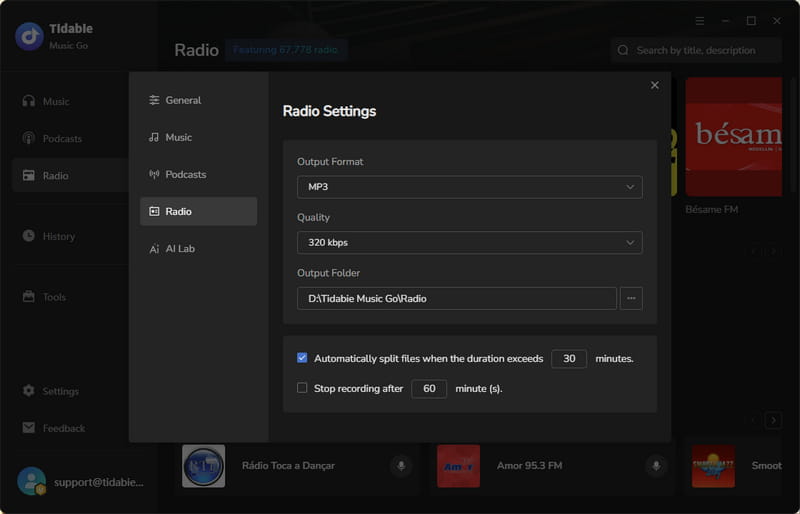Image resolution: width=800 pixels, height=514 pixels.
Task: Open the Podcasts settings tab
Action: click(198, 174)
